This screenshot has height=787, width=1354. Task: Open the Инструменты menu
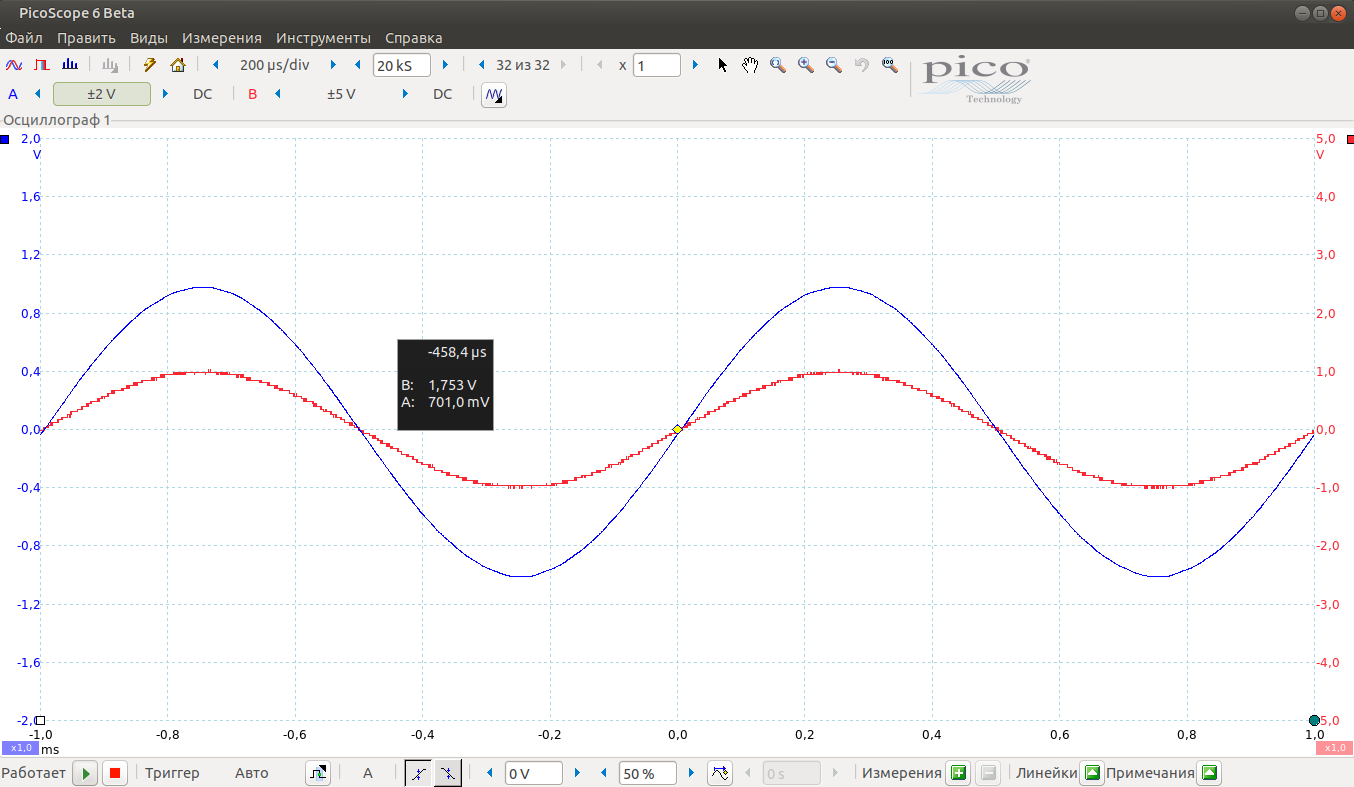(x=323, y=38)
